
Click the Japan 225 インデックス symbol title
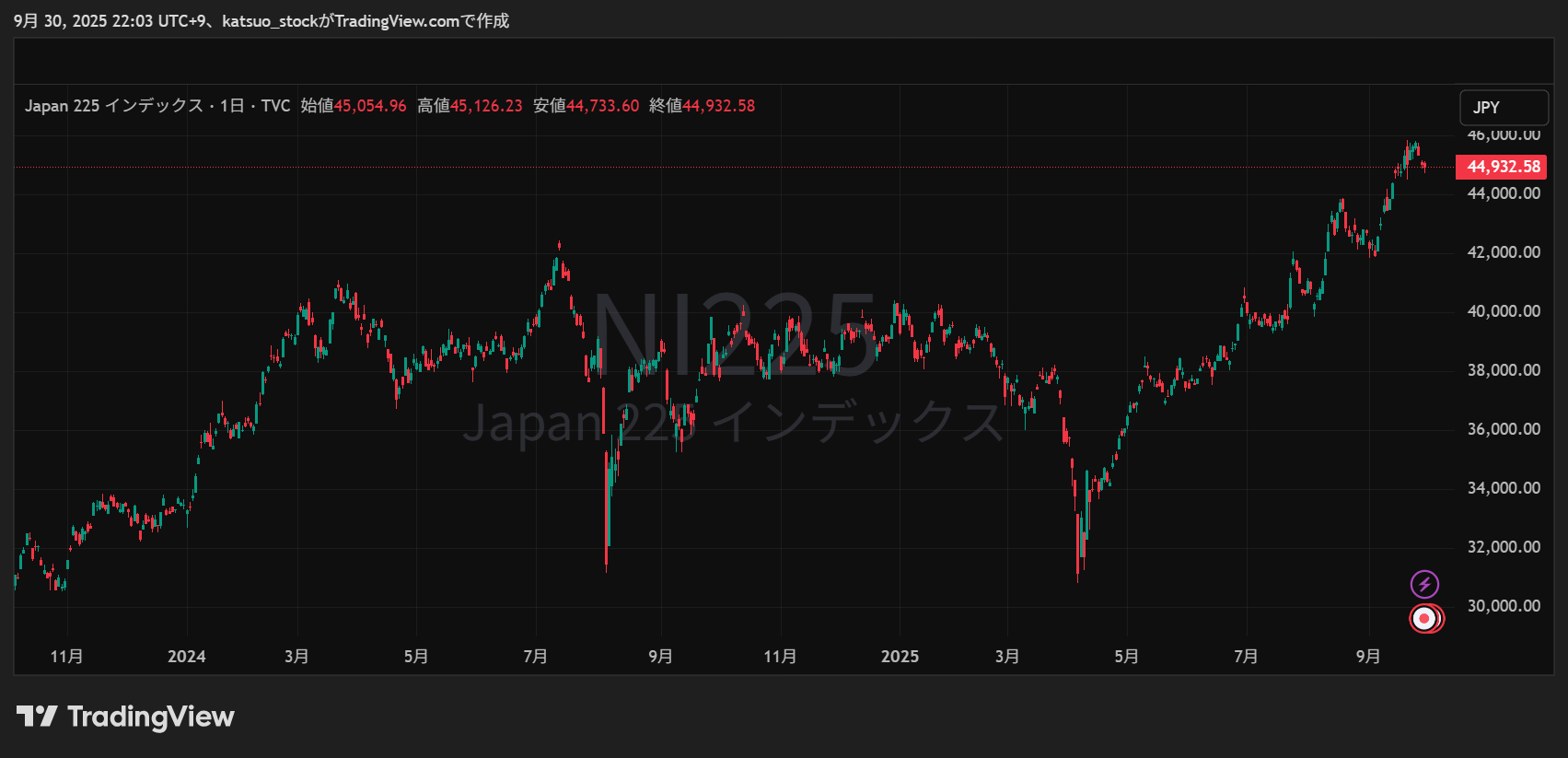114,106
